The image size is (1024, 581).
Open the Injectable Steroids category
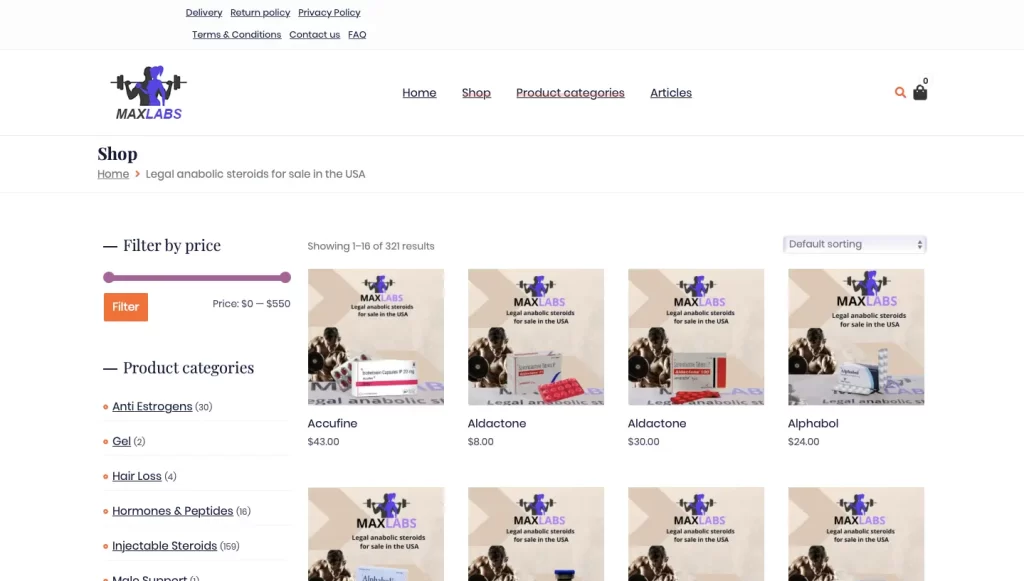pos(165,546)
